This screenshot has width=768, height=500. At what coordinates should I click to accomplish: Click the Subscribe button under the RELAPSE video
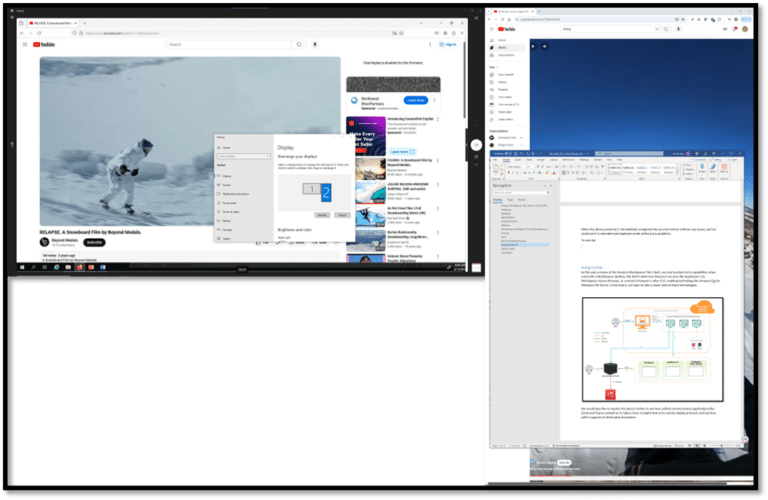click(95, 242)
